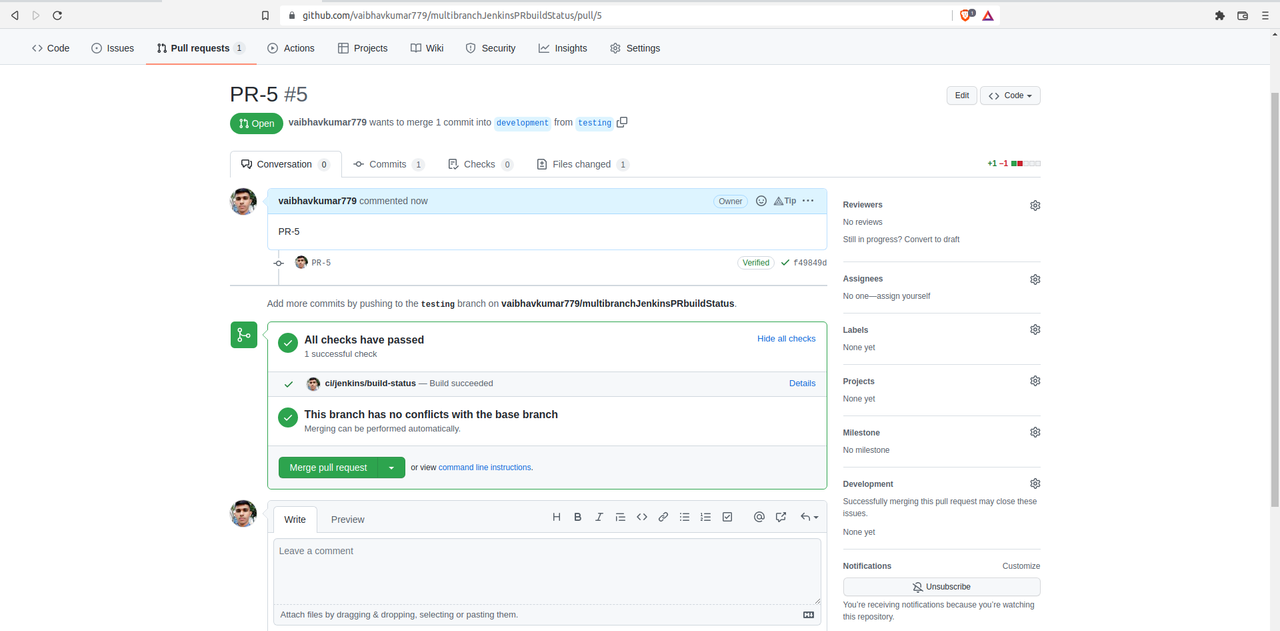Open the Insights tab
Viewport: 1280px width, 631px height.
click(563, 48)
